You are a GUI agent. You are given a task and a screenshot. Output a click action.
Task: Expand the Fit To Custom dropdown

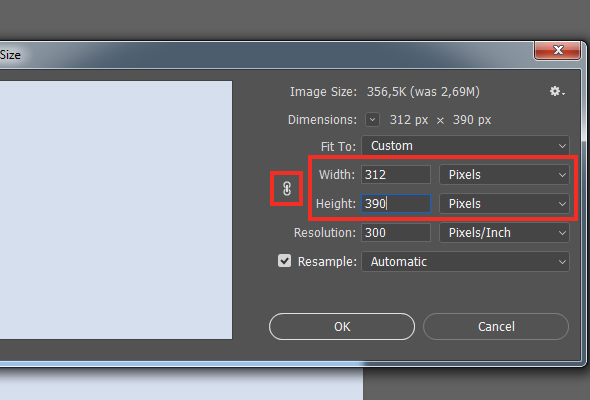coord(465,146)
